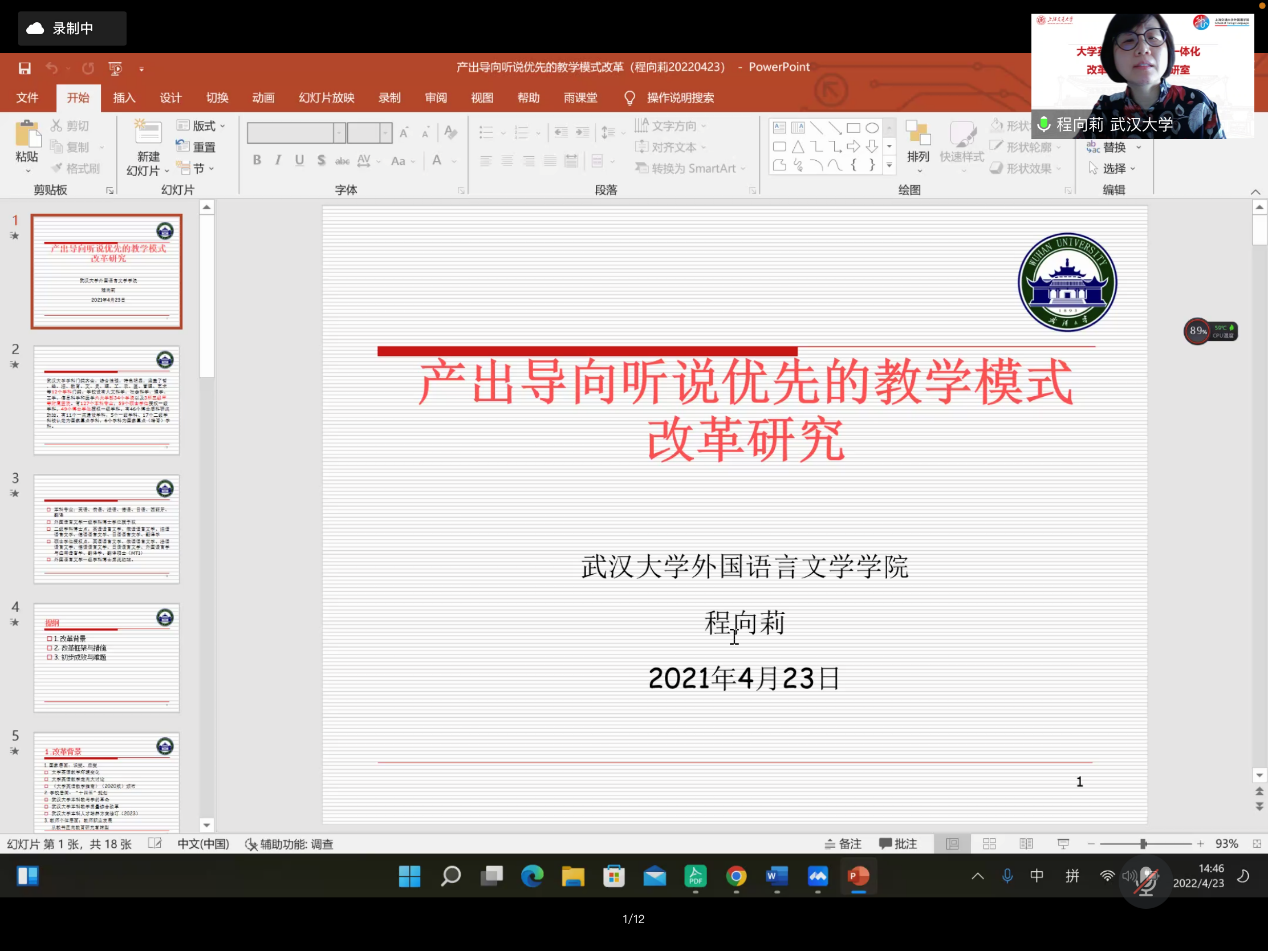Switch to Slide Sorter view in status bar
The height and width of the screenshot is (951, 1268).
pyautogui.click(x=989, y=844)
